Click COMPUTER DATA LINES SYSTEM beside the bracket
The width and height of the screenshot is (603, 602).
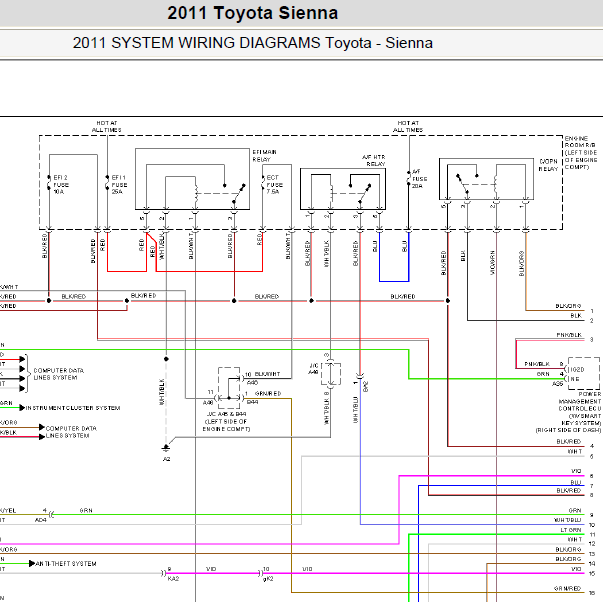pyautogui.click(x=59, y=374)
